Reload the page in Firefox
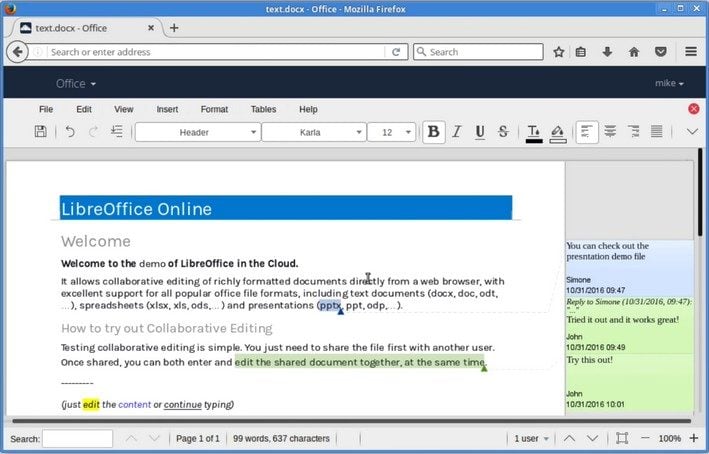 tap(396, 52)
